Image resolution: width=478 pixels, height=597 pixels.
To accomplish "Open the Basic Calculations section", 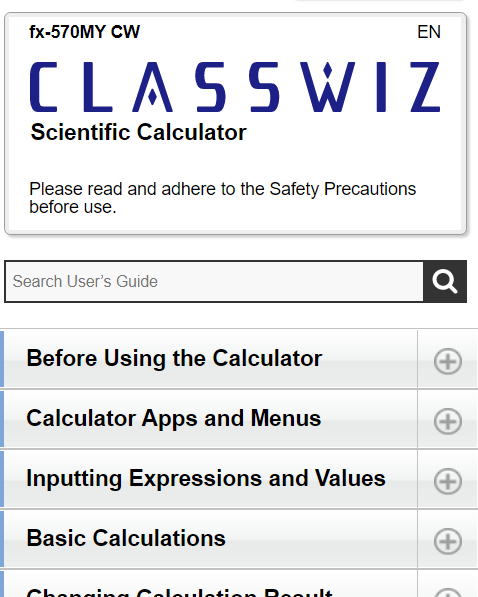I will [x=126, y=538].
